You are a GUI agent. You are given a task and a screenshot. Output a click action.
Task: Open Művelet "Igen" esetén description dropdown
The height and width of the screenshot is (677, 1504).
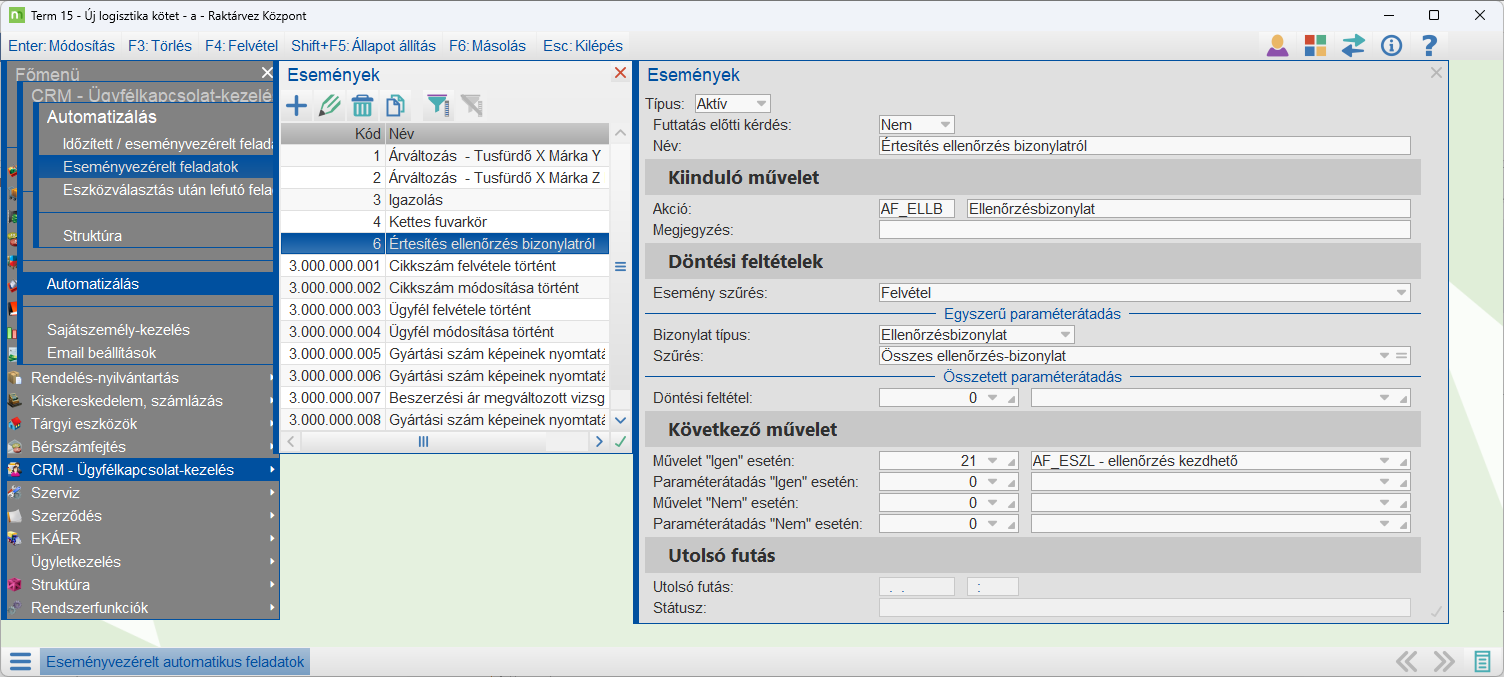(x=1385, y=461)
